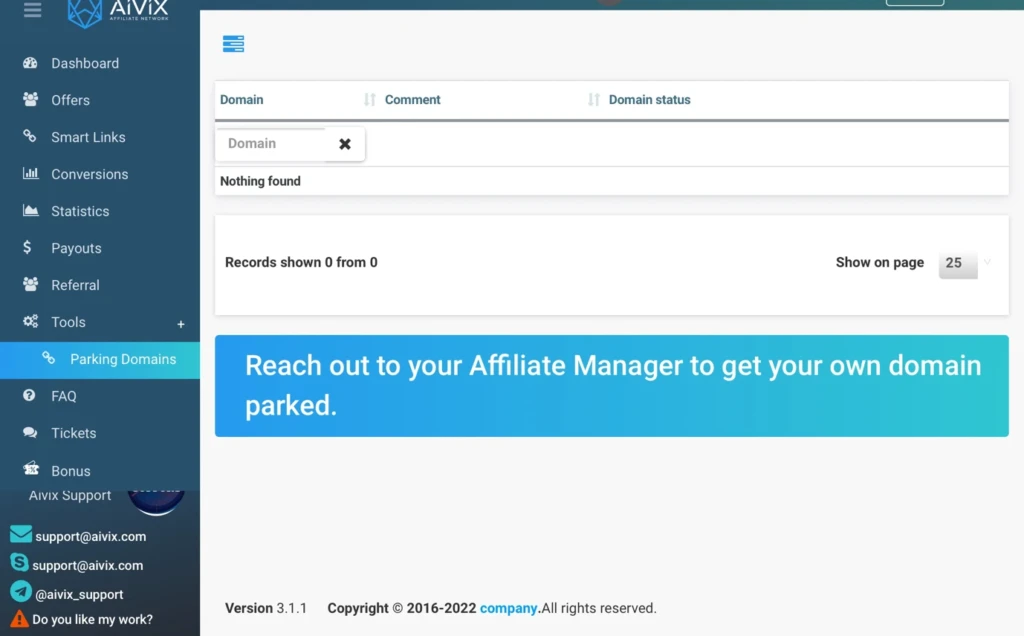1024x636 pixels.
Task: Click the Aivix Support label
Action: 70,496
